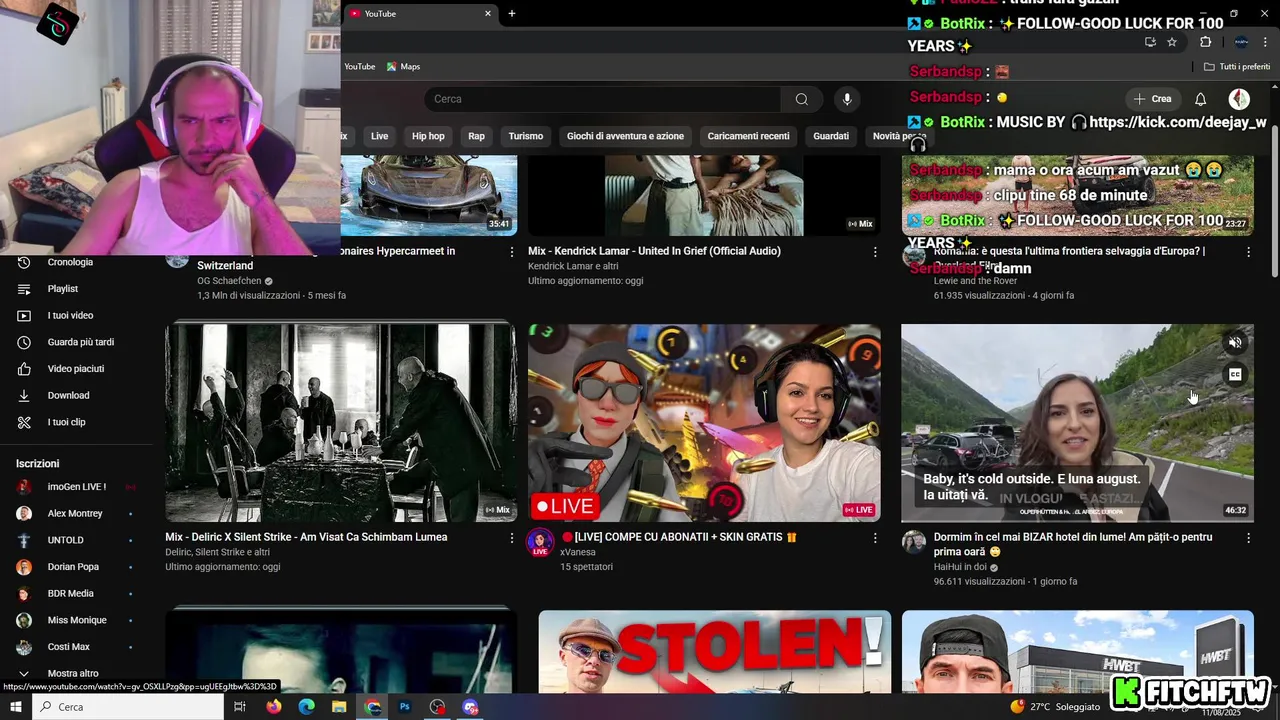1280x720 pixels.
Task: Click the Kendrick Lamar e altri channel text
Action: point(573,266)
